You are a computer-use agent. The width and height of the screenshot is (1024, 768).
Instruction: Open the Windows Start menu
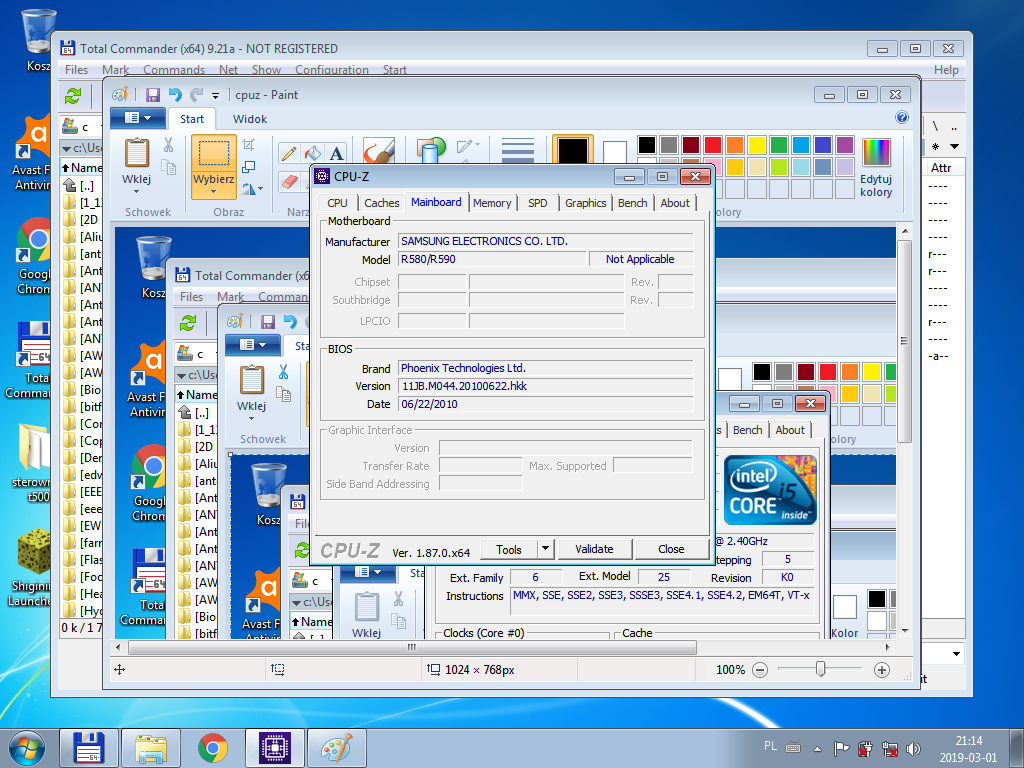coord(26,748)
